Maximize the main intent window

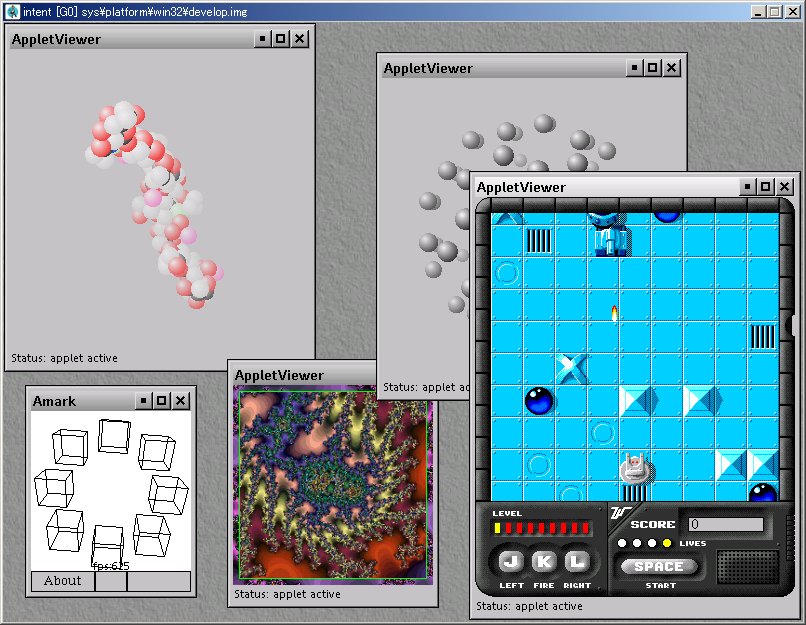(775, 12)
